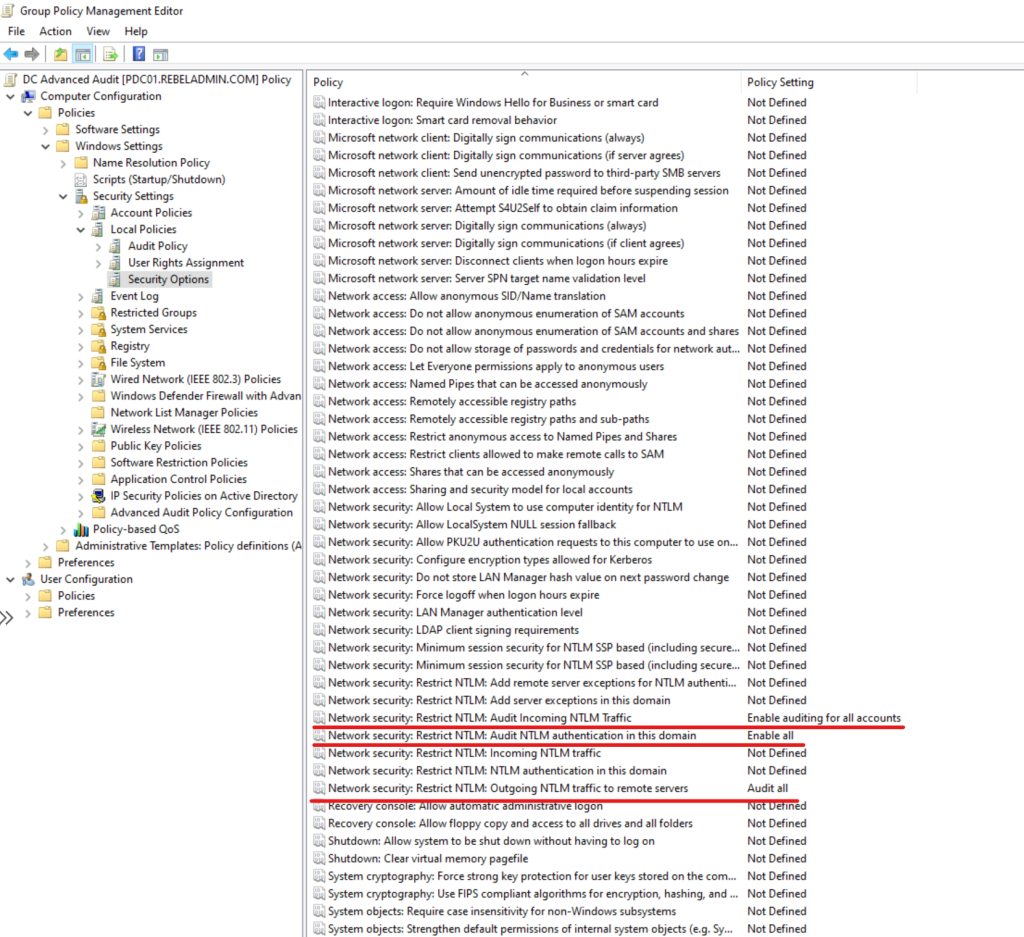Expand the User Configuration node
This screenshot has height=937, width=1024.
coord(8,578)
